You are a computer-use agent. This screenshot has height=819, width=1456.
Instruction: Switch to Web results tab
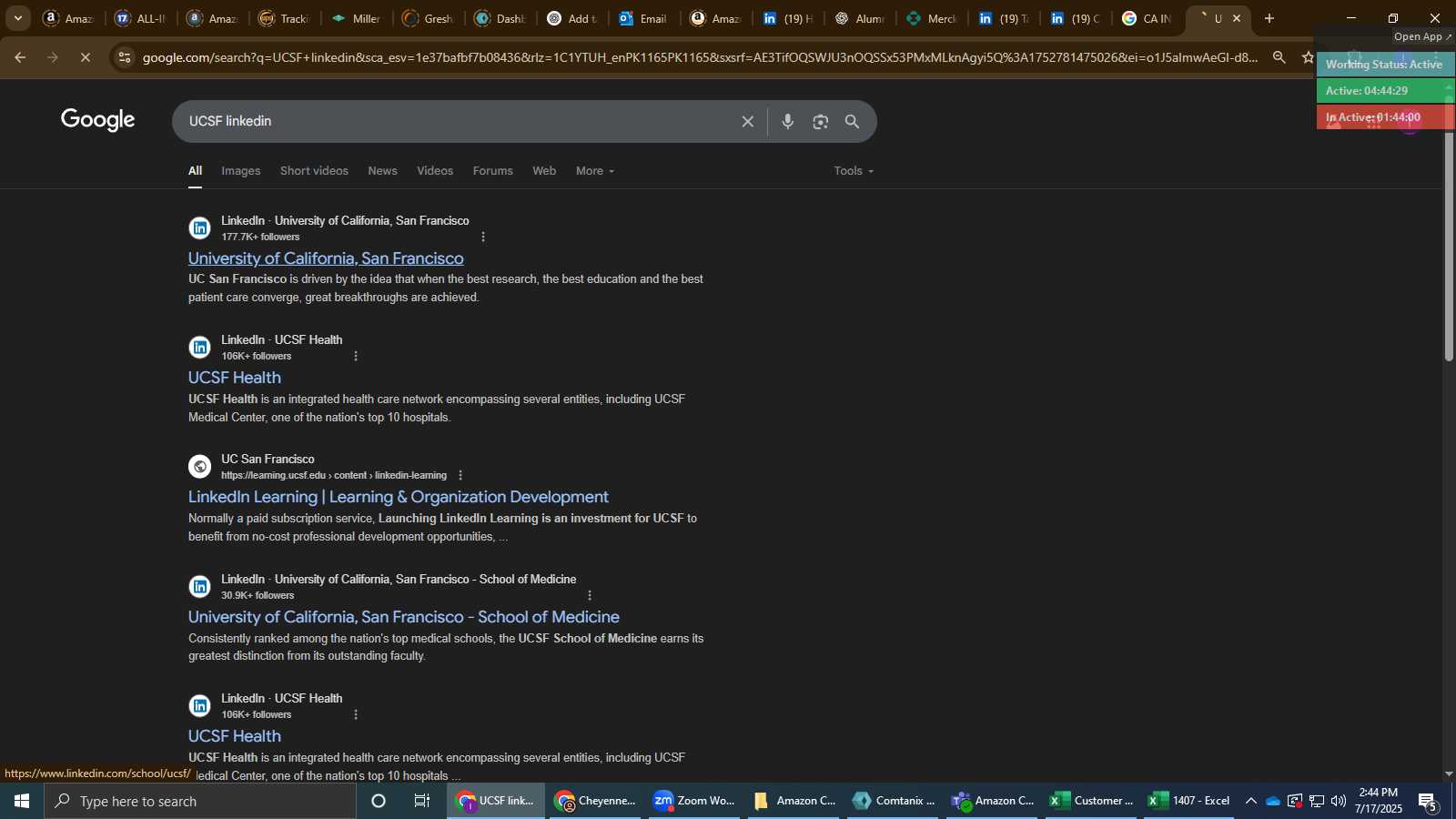point(544,171)
